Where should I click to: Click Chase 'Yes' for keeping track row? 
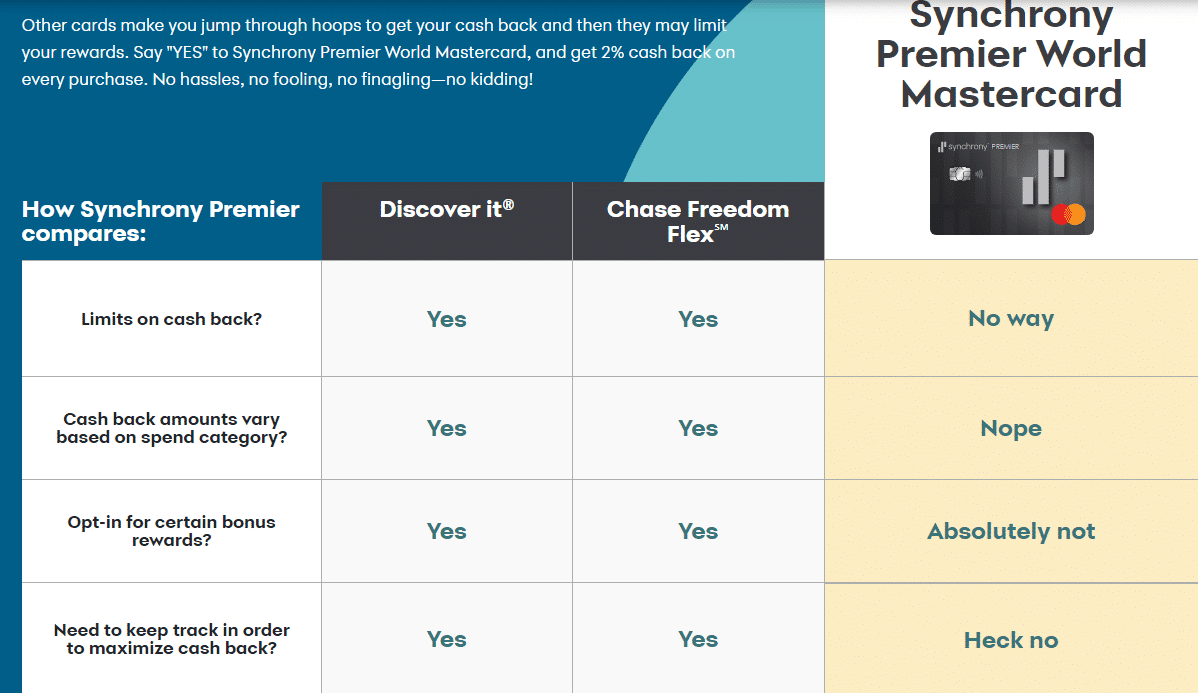pos(698,639)
